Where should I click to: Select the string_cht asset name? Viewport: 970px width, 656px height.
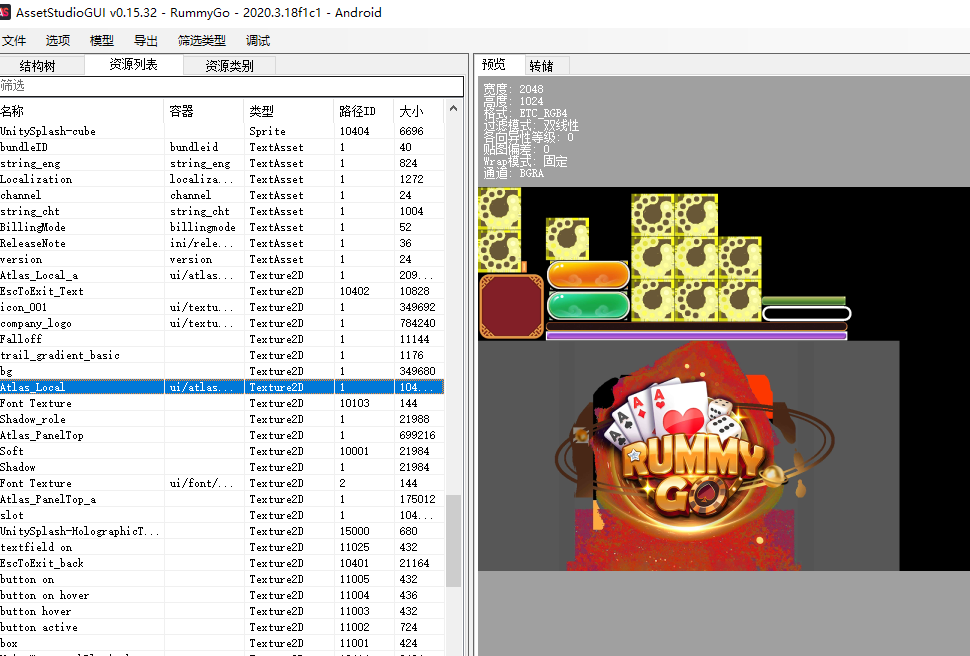(30, 211)
